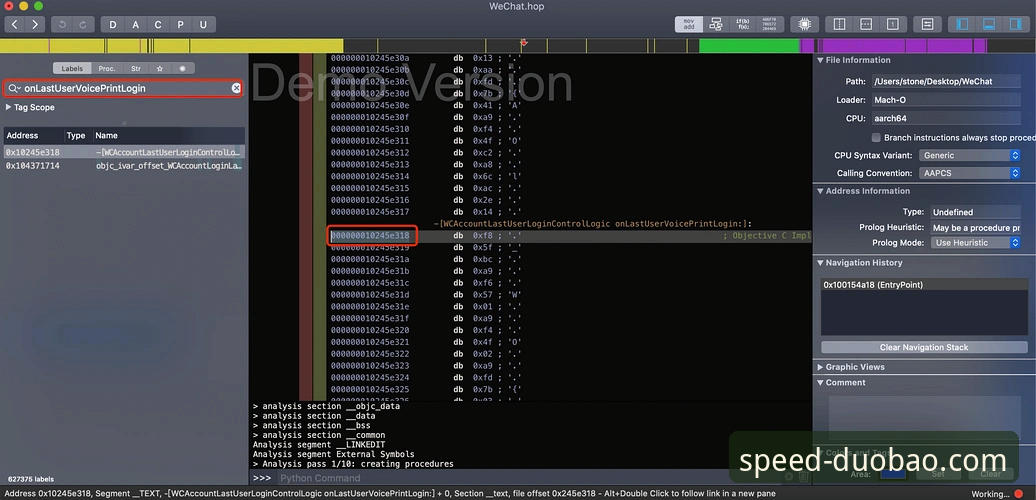Click the CPU aarch64 field
This screenshot has width=1036, height=500.
coord(945,118)
